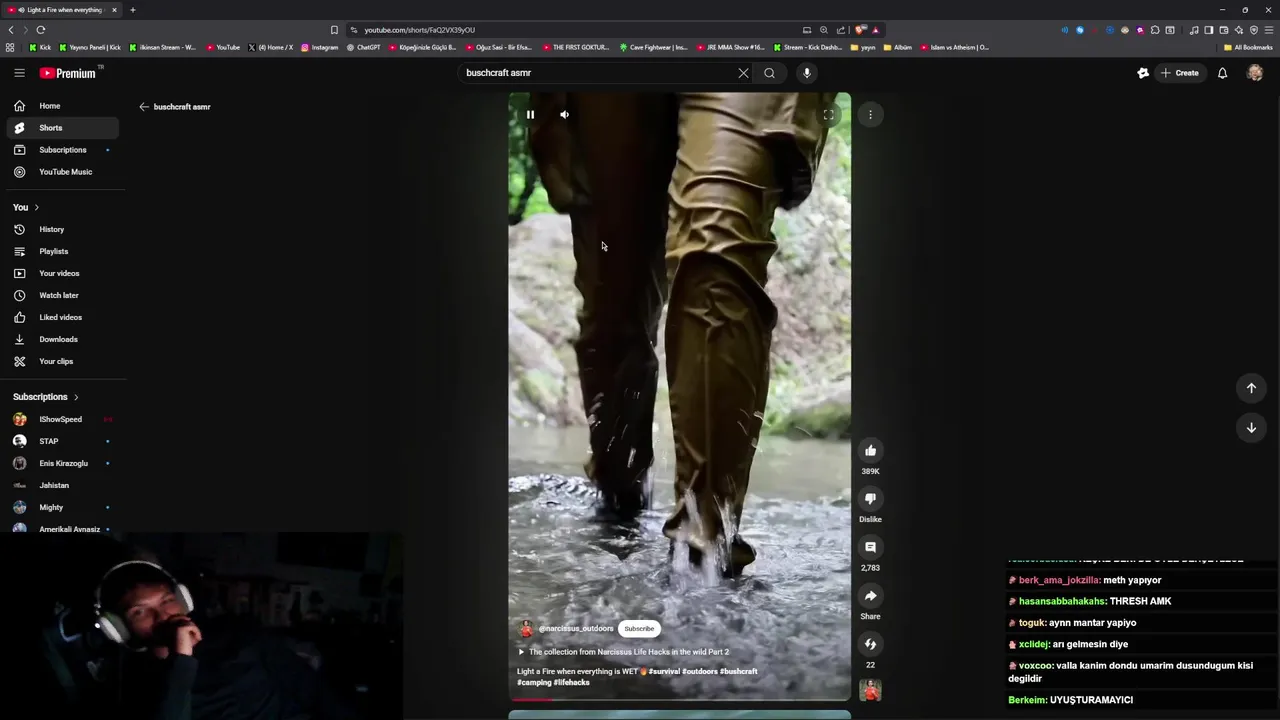1280x720 pixels.
Task: Dislike this Short
Action: pos(870,499)
